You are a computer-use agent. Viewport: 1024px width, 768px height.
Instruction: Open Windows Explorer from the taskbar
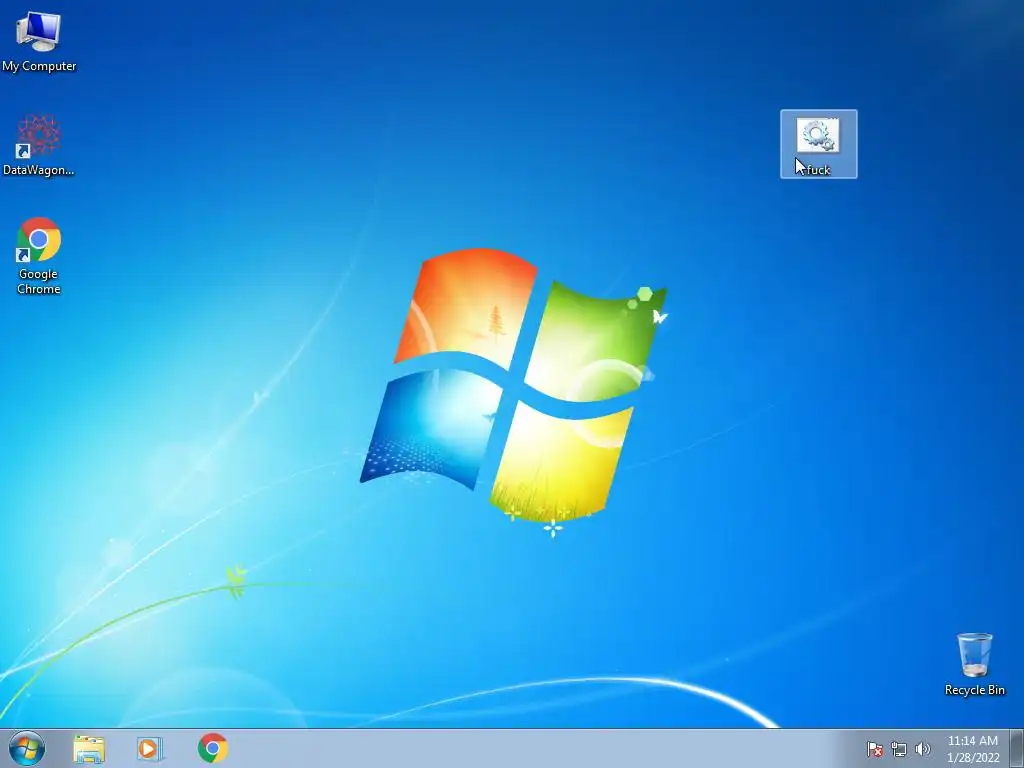89,748
